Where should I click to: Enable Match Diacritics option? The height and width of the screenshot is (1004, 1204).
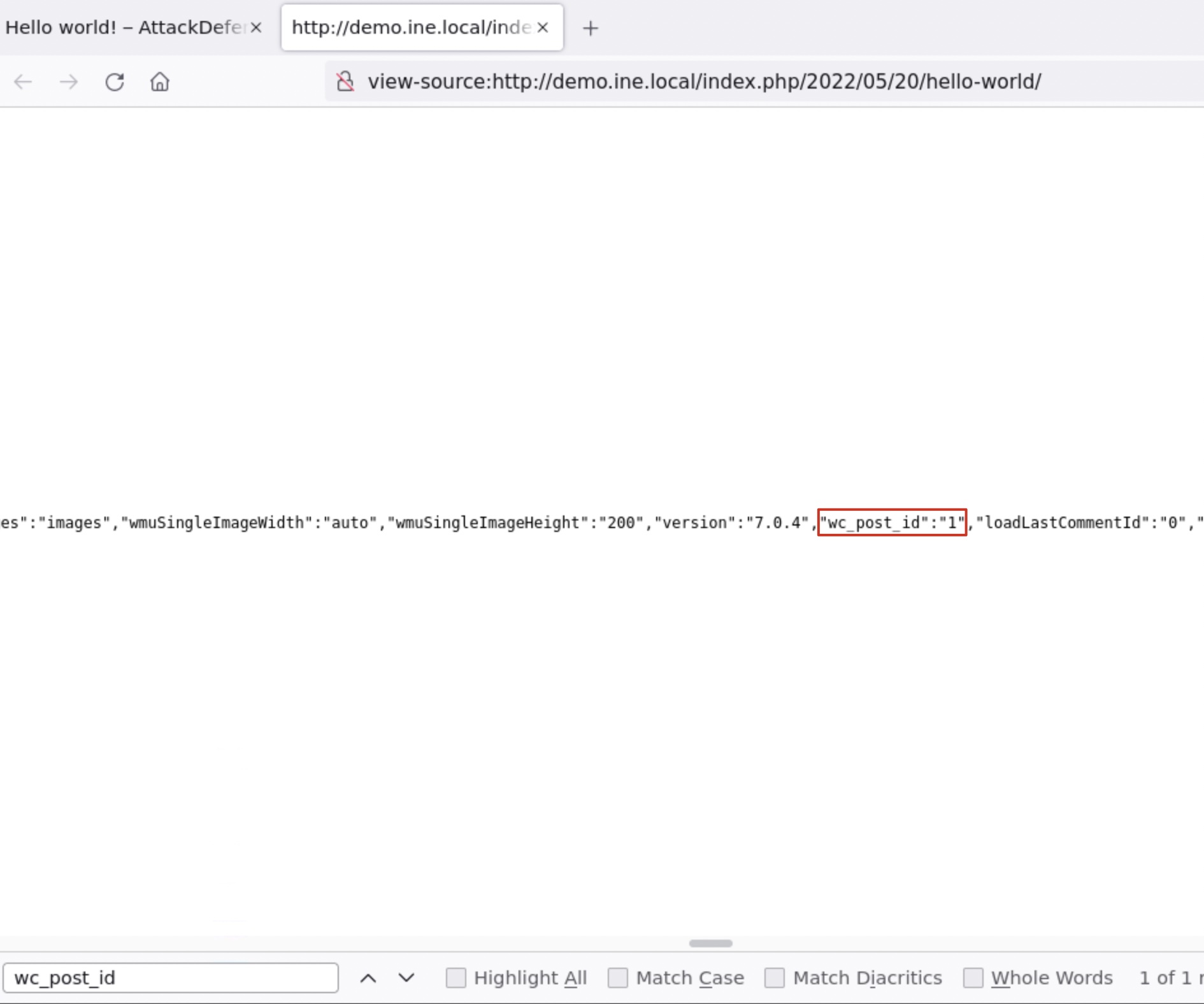click(x=776, y=977)
